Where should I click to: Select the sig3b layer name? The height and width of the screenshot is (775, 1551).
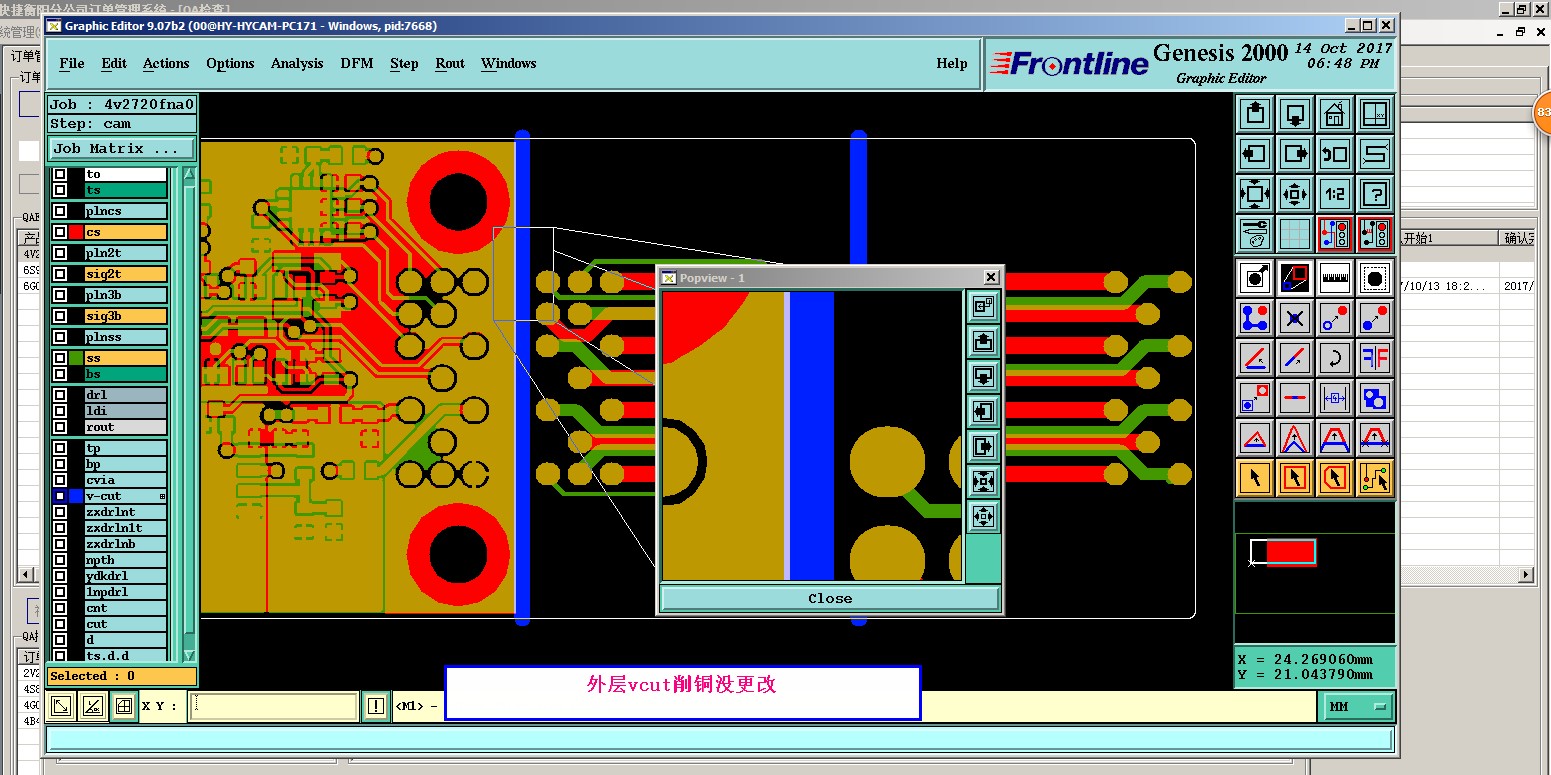[x=126, y=316]
